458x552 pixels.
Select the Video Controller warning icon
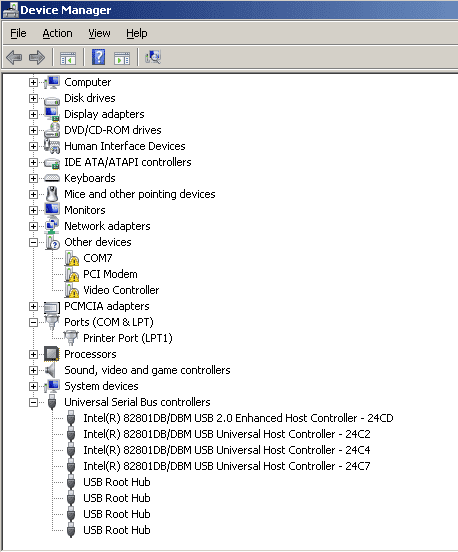pos(72,290)
